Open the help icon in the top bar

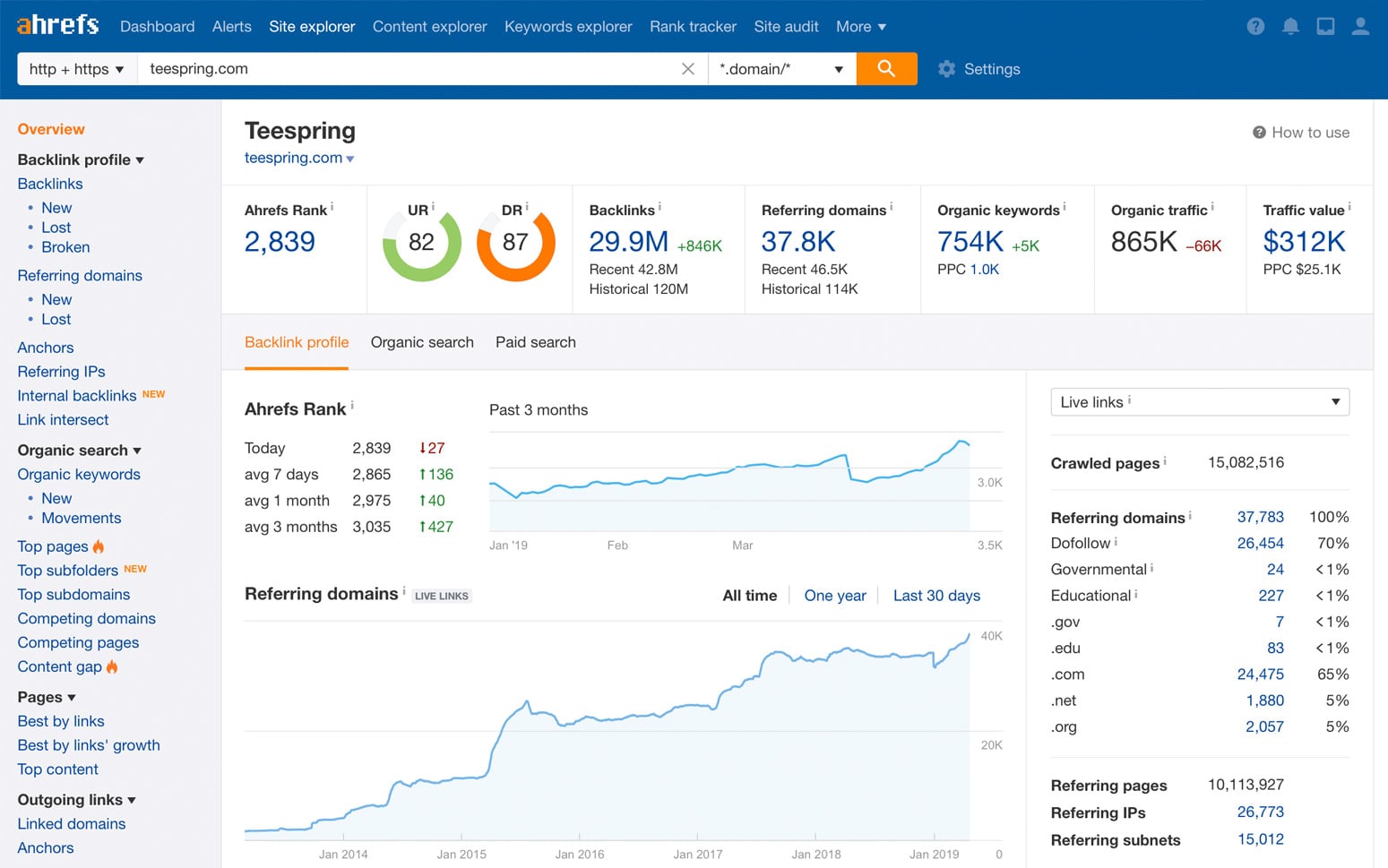[1254, 26]
